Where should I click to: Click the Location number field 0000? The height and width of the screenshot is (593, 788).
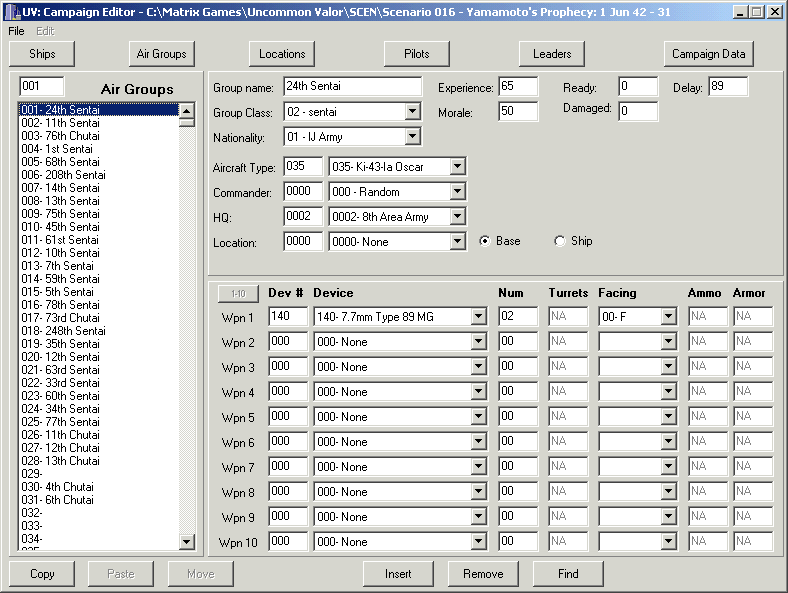click(x=303, y=242)
